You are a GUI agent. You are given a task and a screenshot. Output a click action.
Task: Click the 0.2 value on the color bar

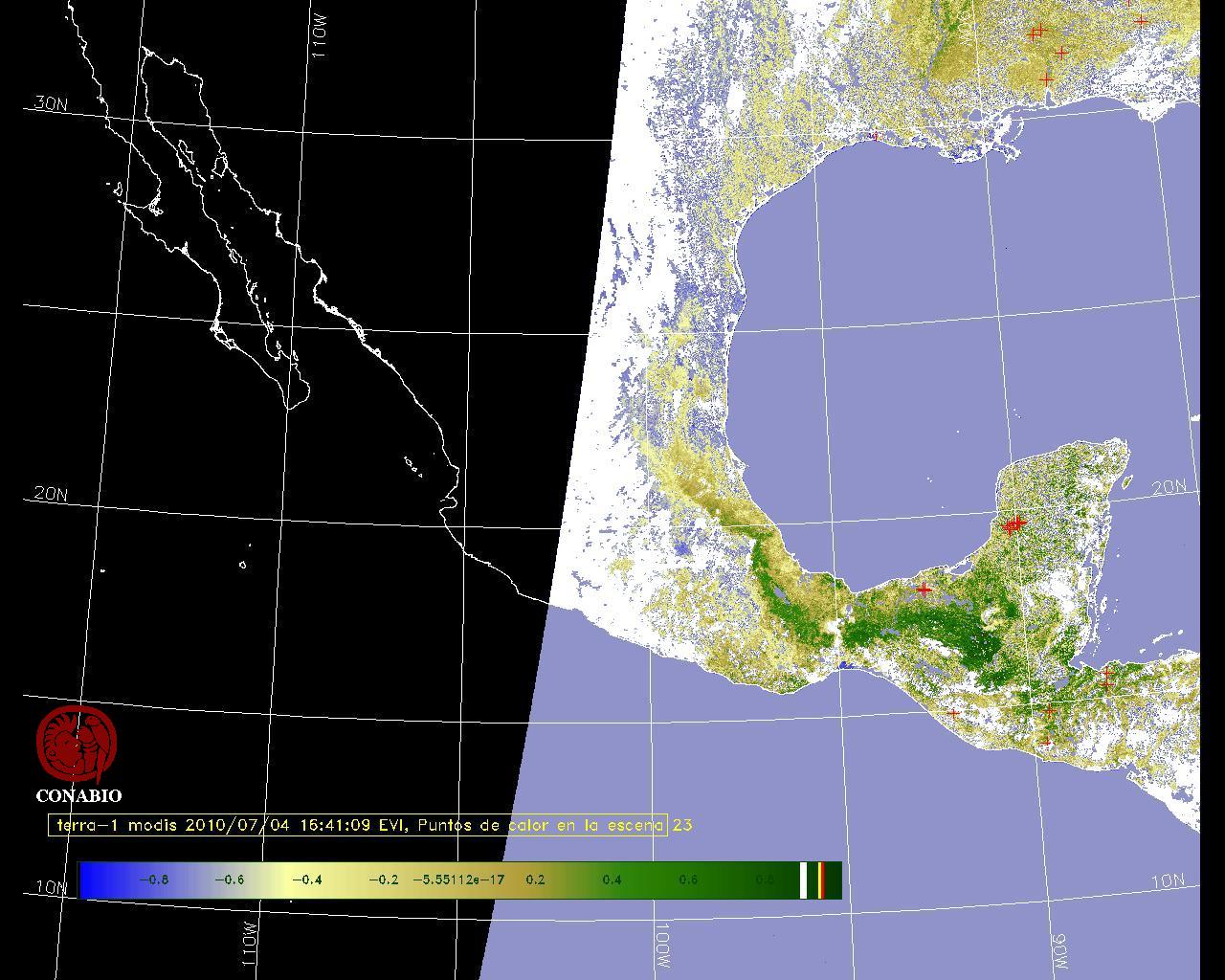[535, 880]
